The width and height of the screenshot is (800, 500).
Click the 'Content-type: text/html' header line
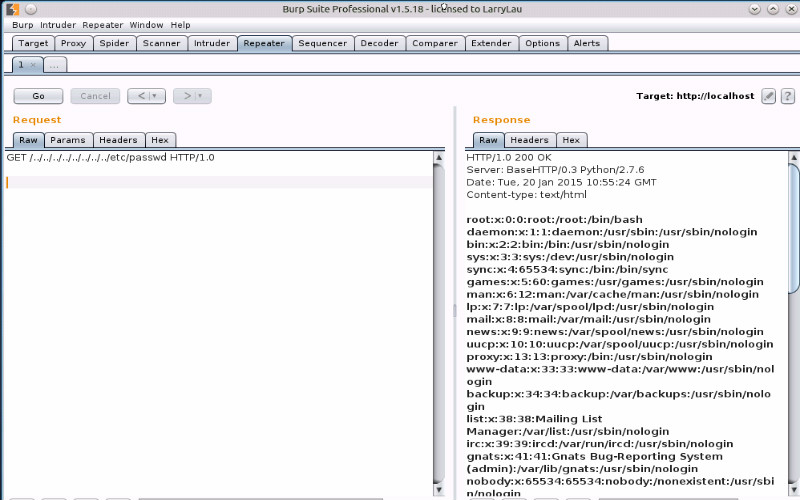coord(527,194)
